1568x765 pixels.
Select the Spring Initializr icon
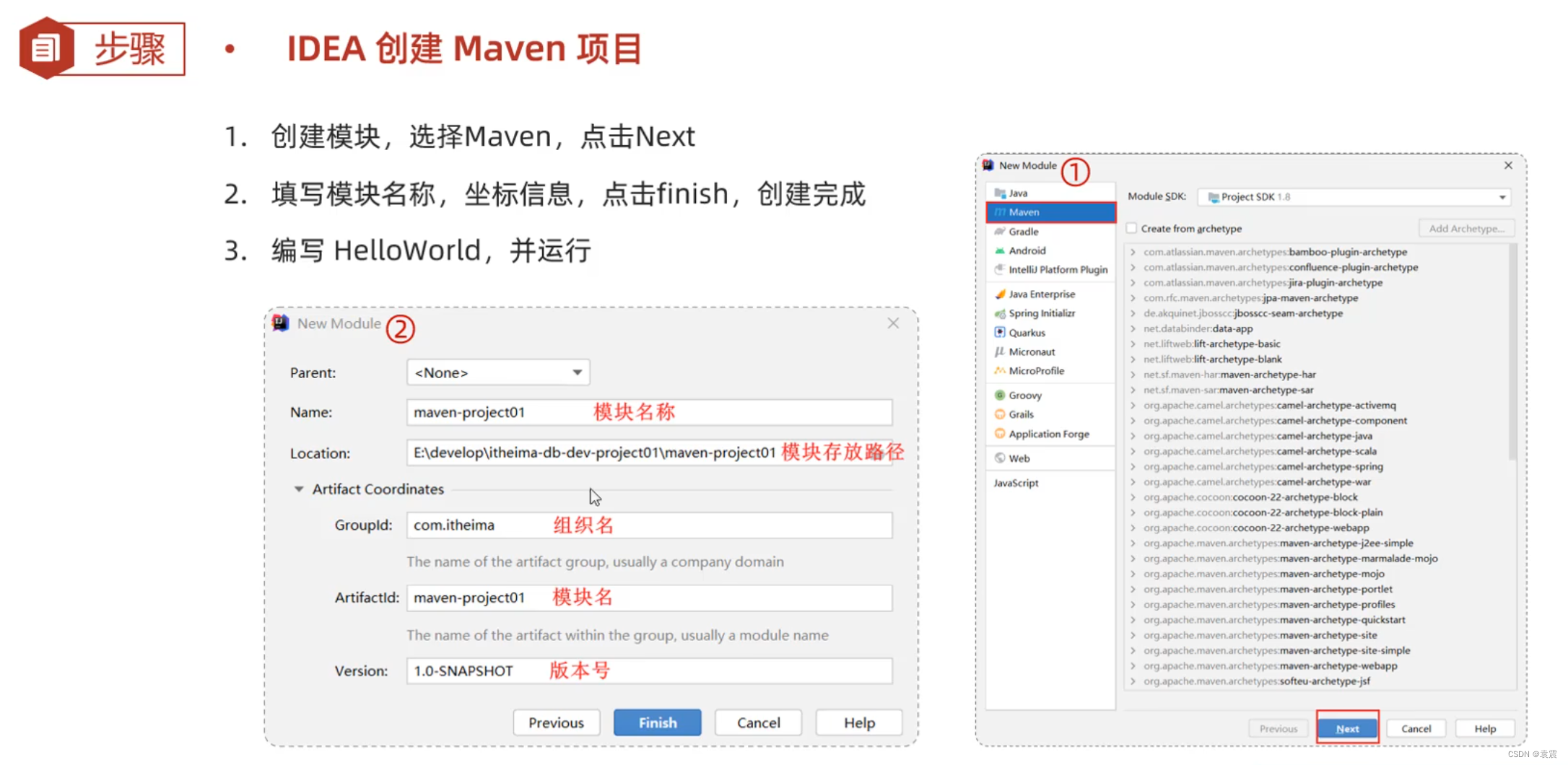coord(1000,312)
